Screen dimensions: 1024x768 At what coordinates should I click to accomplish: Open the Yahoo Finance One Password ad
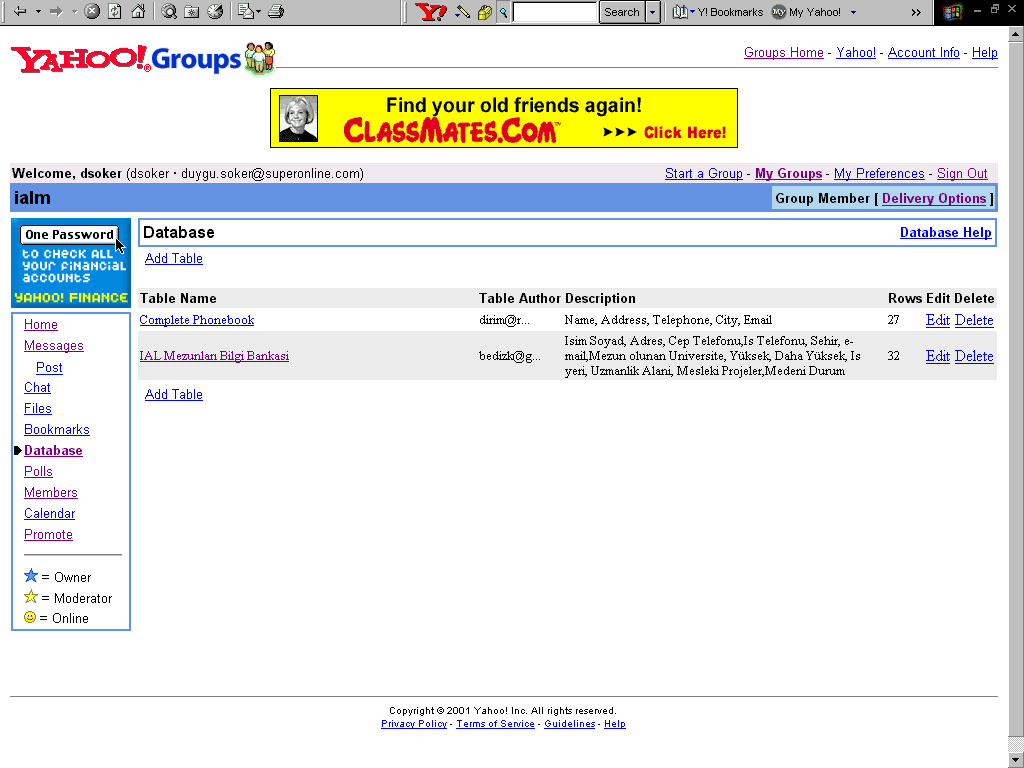(x=71, y=263)
